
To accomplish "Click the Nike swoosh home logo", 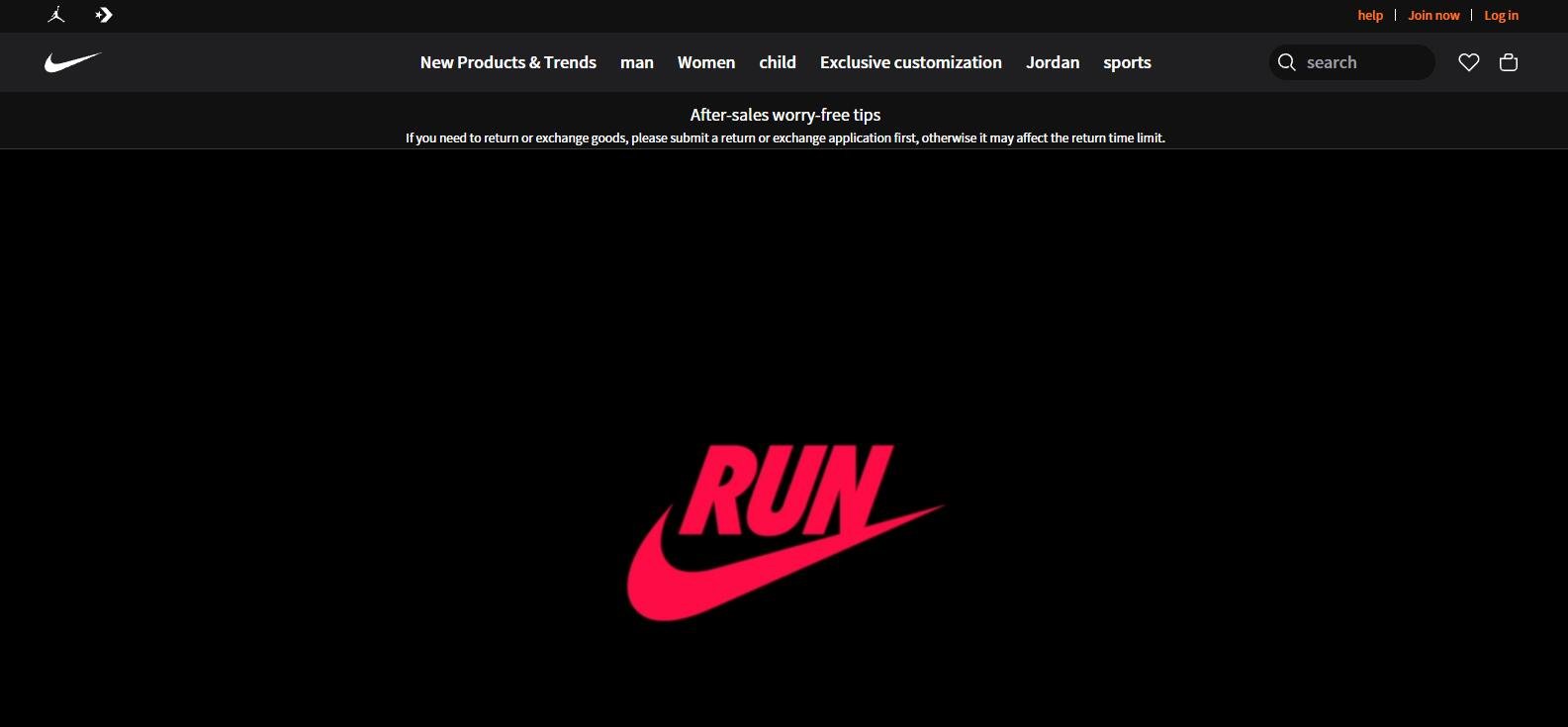I will 72,62.
